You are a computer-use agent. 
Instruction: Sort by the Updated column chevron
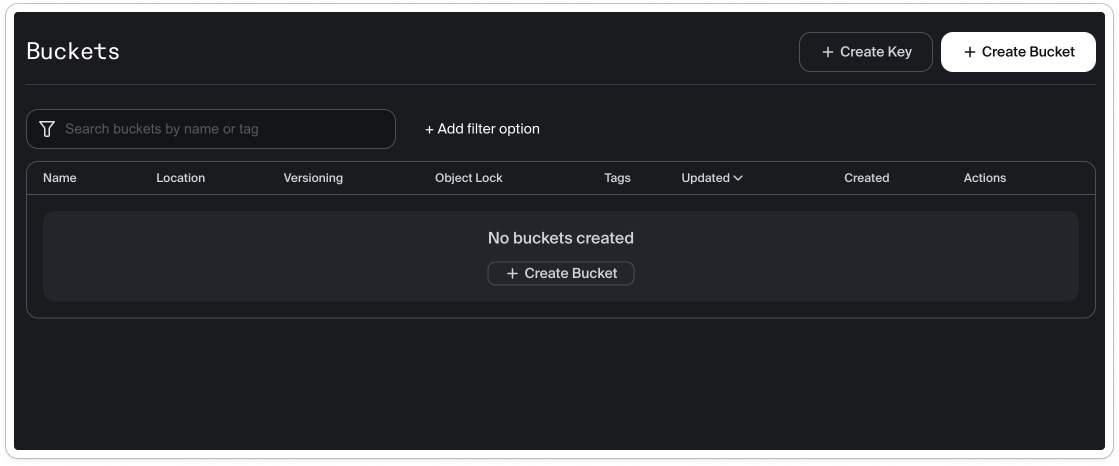(x=738, y=178)
